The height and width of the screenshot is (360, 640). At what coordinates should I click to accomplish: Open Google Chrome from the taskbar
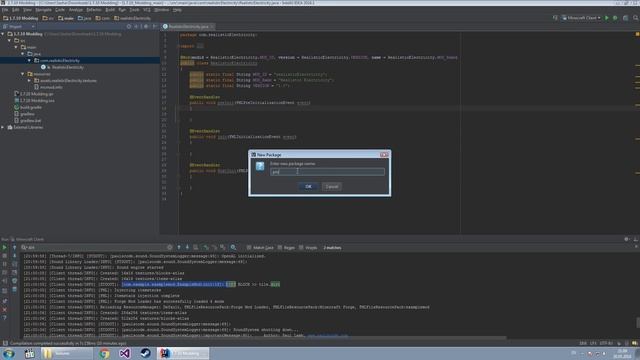tap(104, 353)
